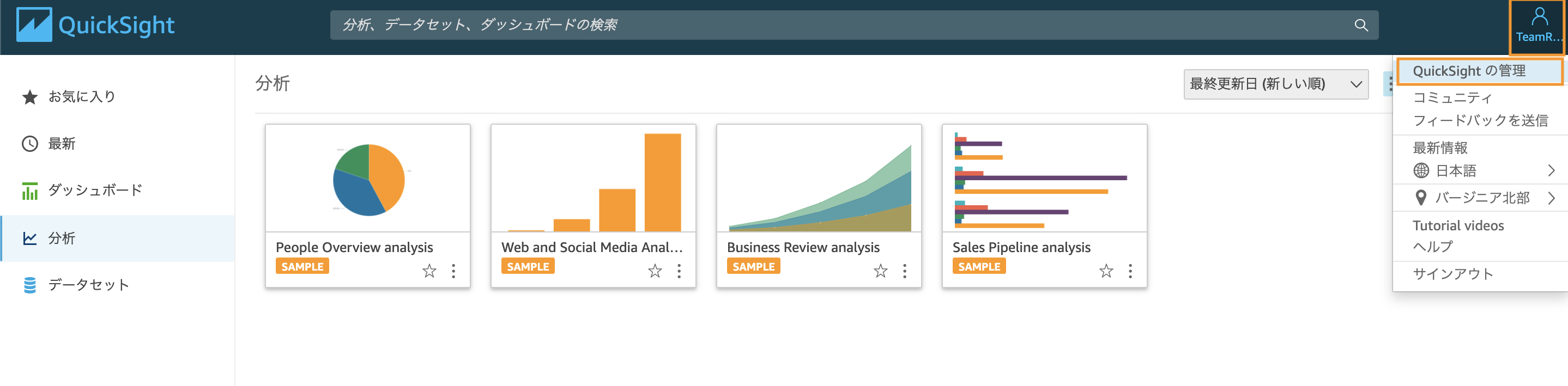Click the search magnifier icon
The height and width of the screenshot is (386, 1568).
[1361, 25]
